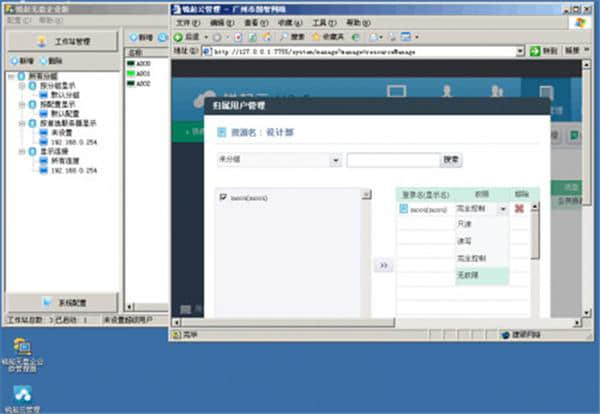
Task: Click the red X delete icon for user row
Action: click(519, 209)
